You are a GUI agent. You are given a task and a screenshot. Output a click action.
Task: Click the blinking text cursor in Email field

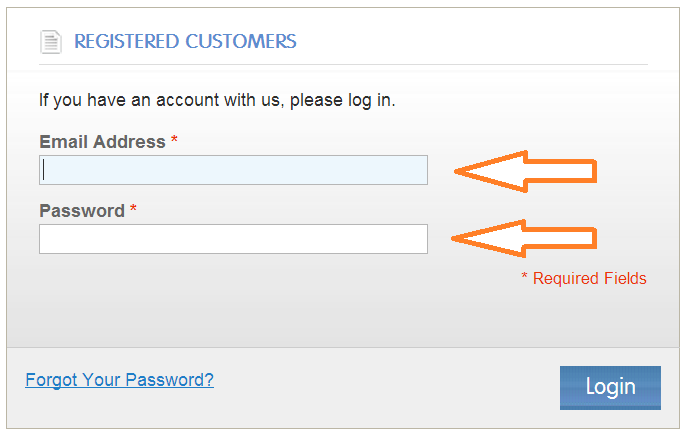(x=44, y=170)
